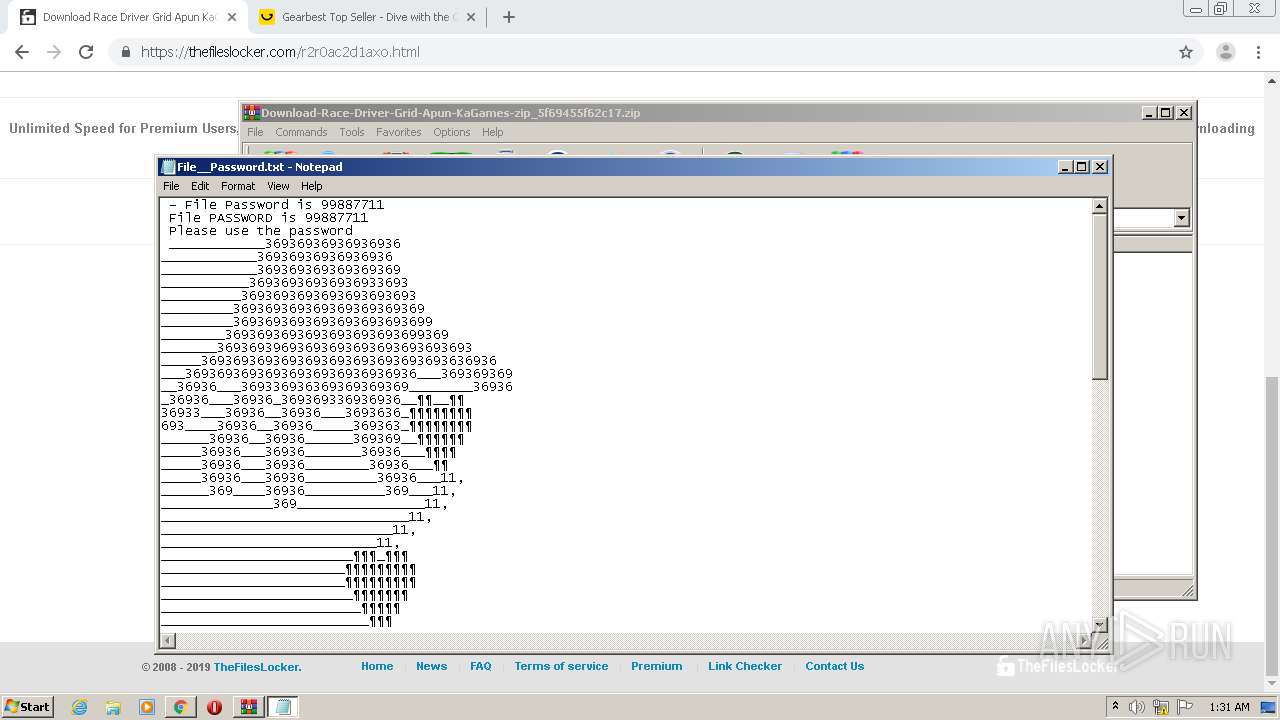Open the WinRAR Help menu
1280x720 pixels.
[x=492, y=132]
